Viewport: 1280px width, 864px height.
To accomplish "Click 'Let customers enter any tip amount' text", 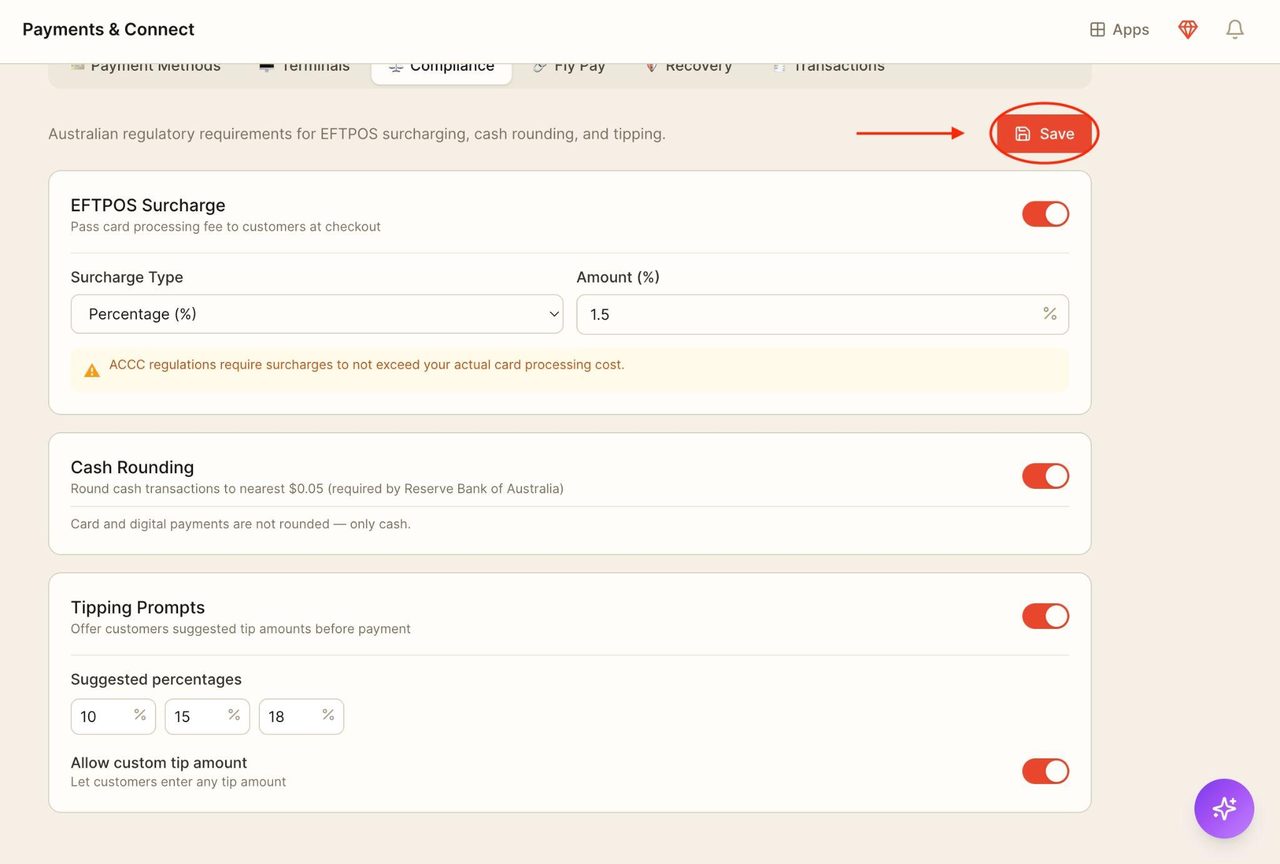I will (x=178, y=782).
